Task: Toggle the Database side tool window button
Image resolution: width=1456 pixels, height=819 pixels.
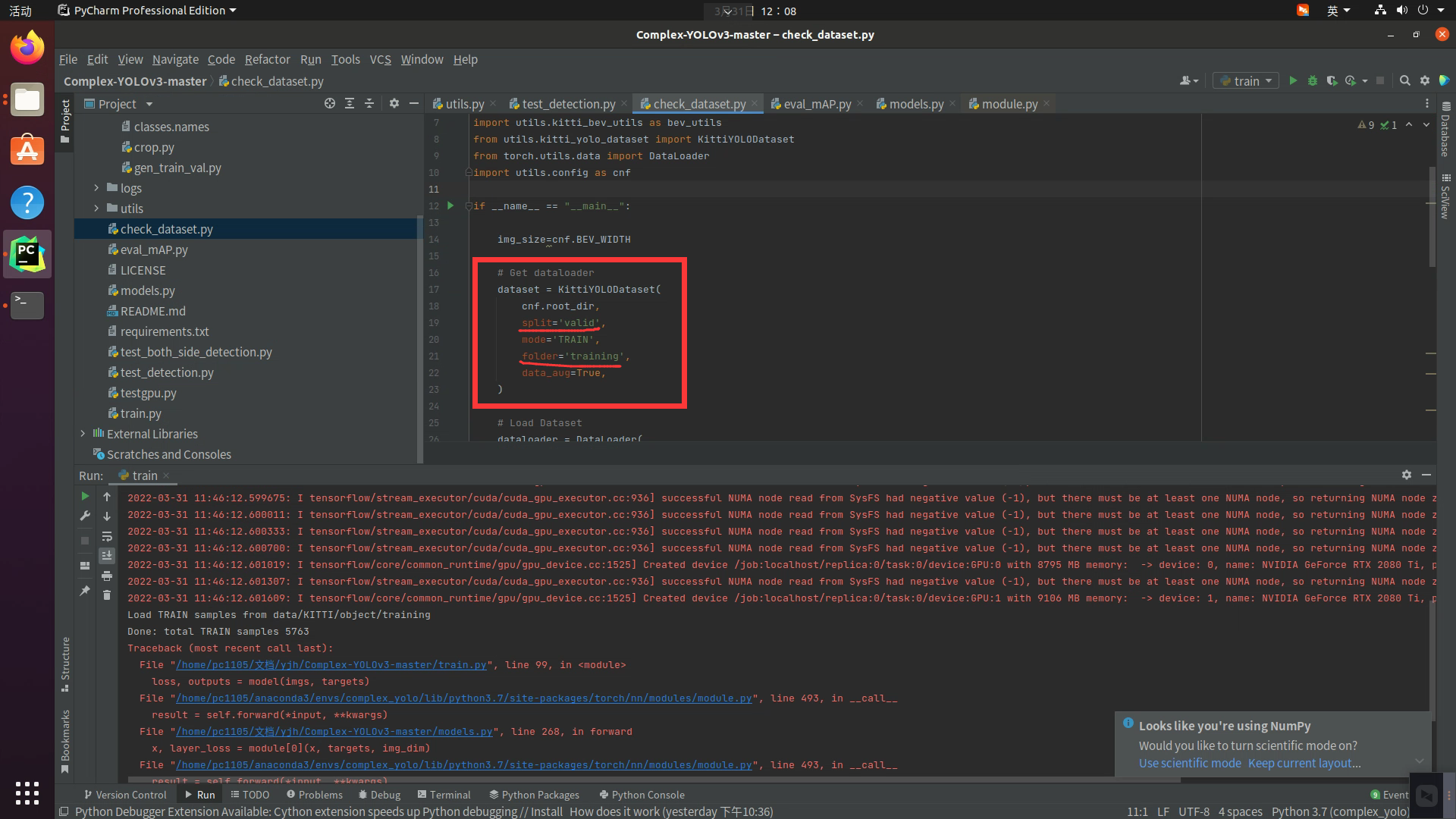Action: tap(1445, 130)
